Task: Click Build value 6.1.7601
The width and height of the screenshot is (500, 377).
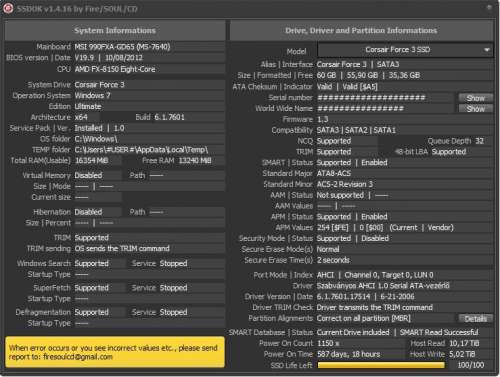Action: pyautogui.click(x=169, y=117)
